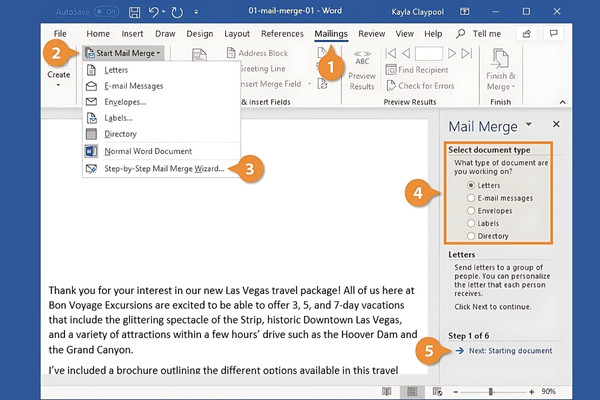Switch to the View tab
This screenshot has height=400, width=600.
click(404, 34)
